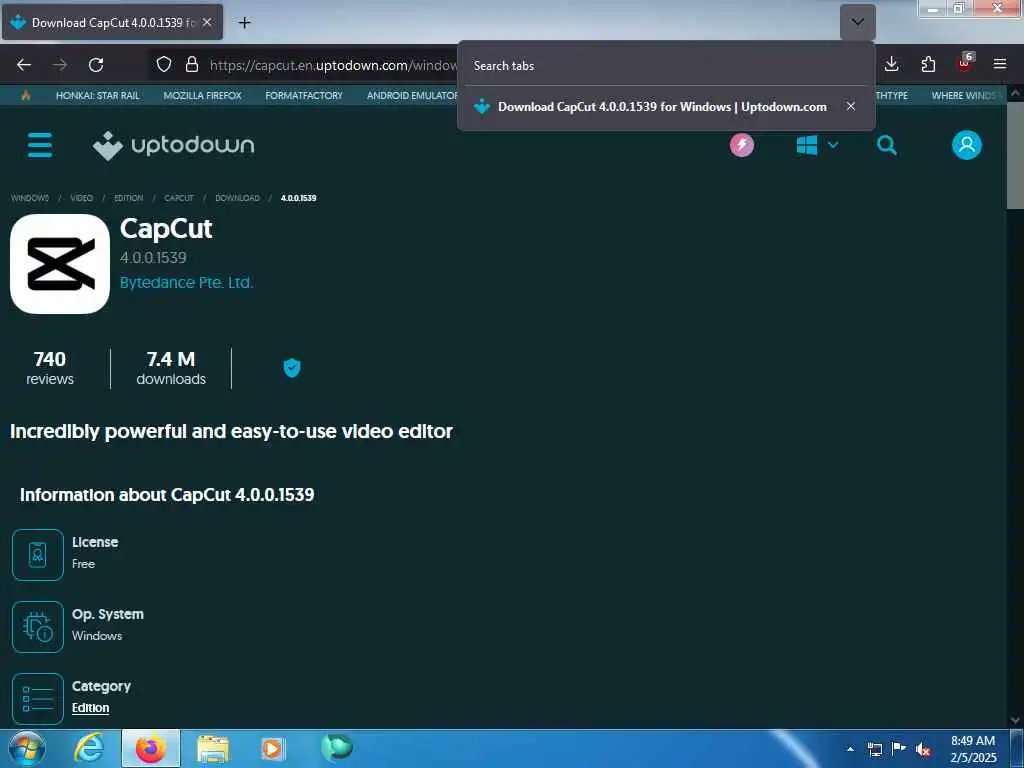Open the 740 reviews link
Screen dimensions: 1024x768
(50, 368)
